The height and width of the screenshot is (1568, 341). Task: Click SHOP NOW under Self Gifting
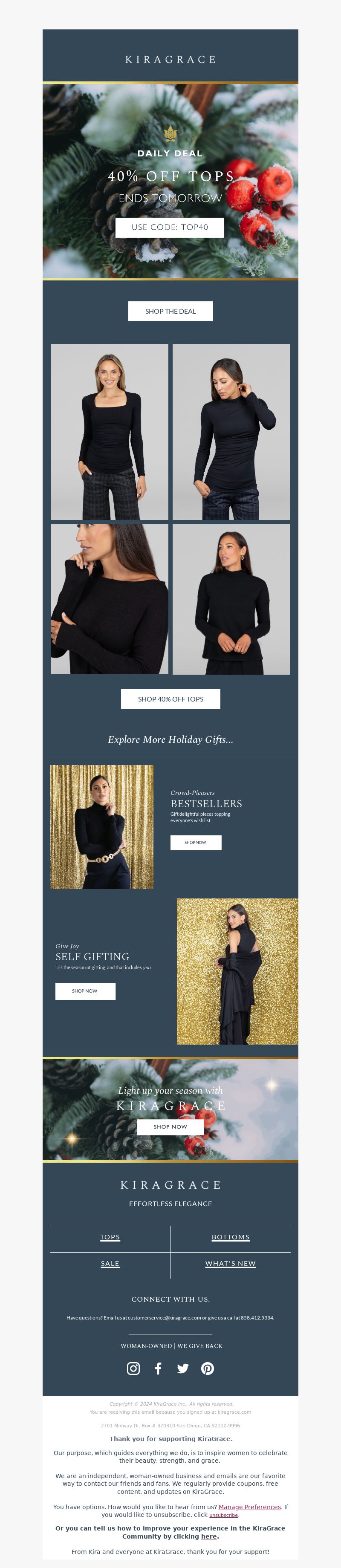(85, 991)
